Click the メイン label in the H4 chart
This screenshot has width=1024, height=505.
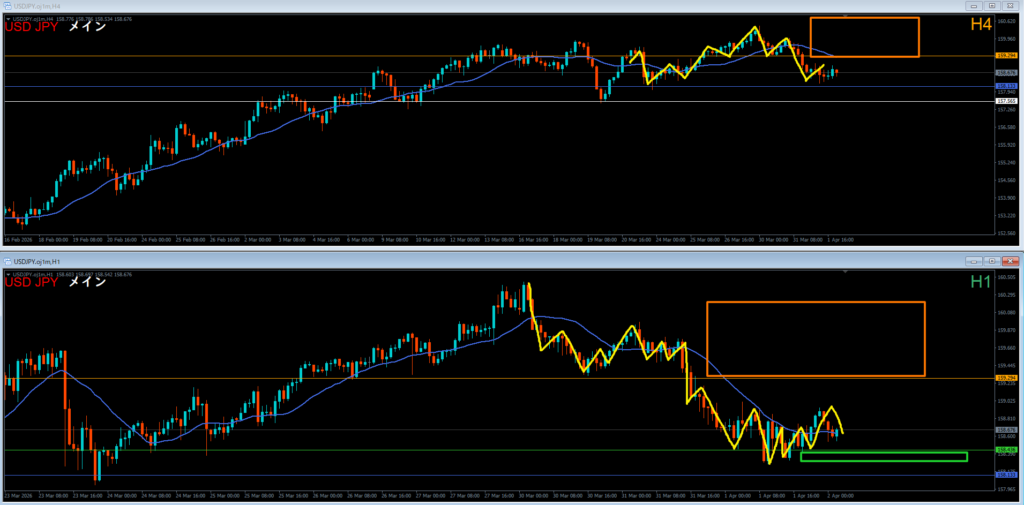click(87, 27)
